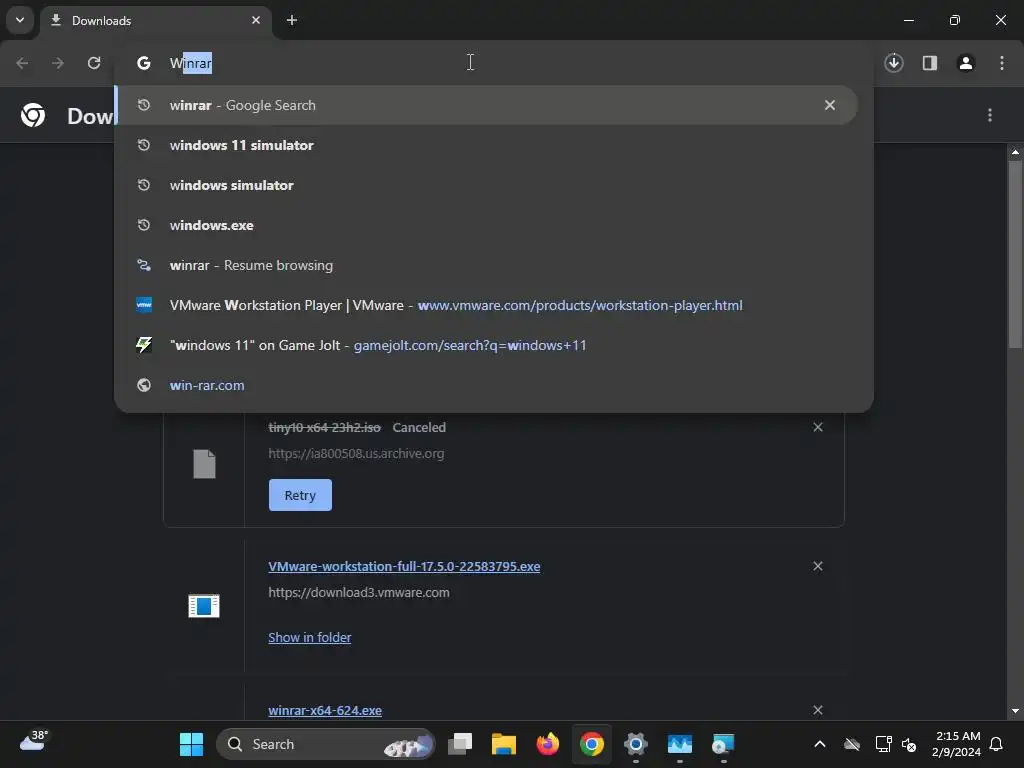Click inside the address bar text Winrar

tap(191, 63)
